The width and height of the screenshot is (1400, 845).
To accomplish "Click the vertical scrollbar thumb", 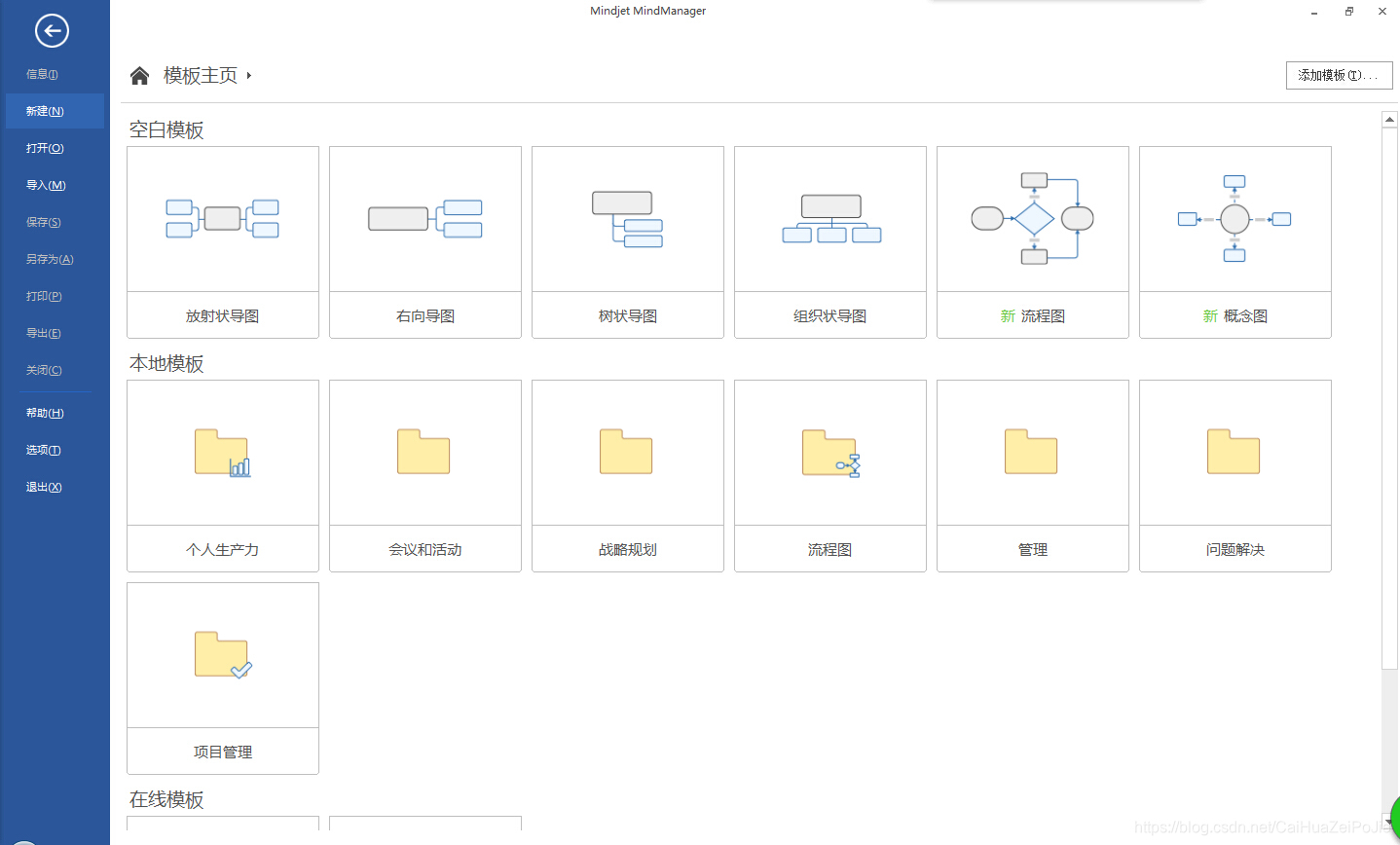I will (x=1390, y=398).
